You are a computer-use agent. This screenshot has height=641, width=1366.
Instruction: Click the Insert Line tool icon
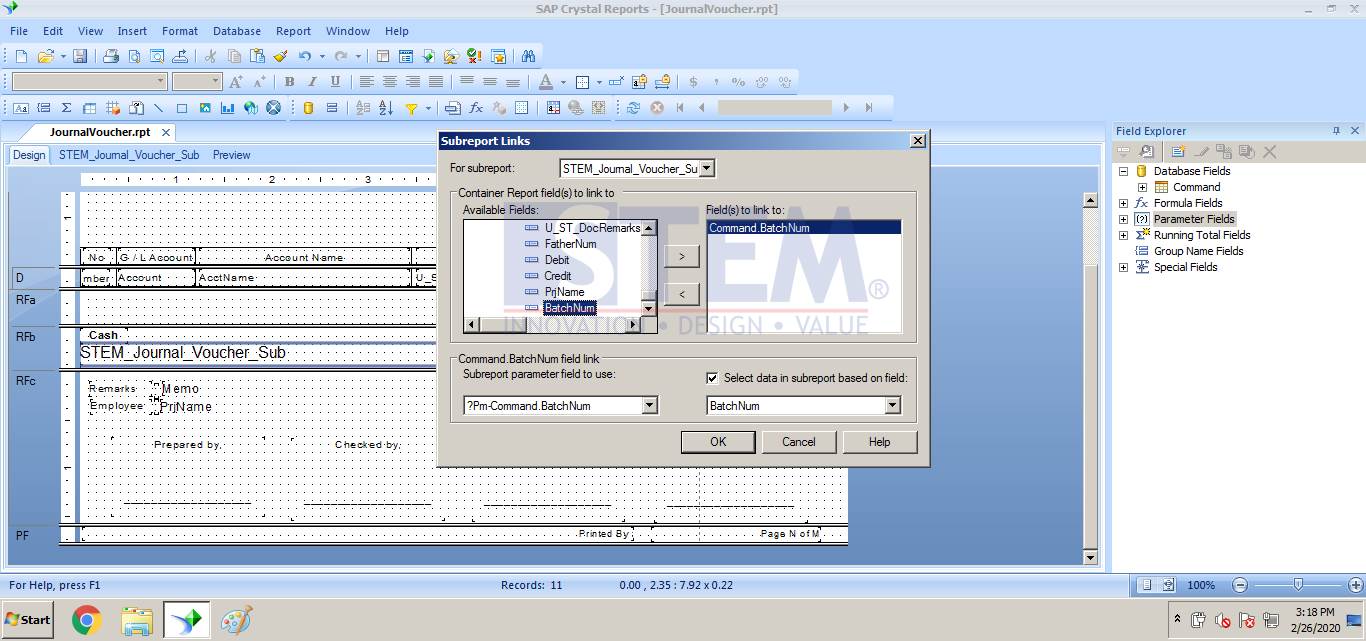(159, 108)
